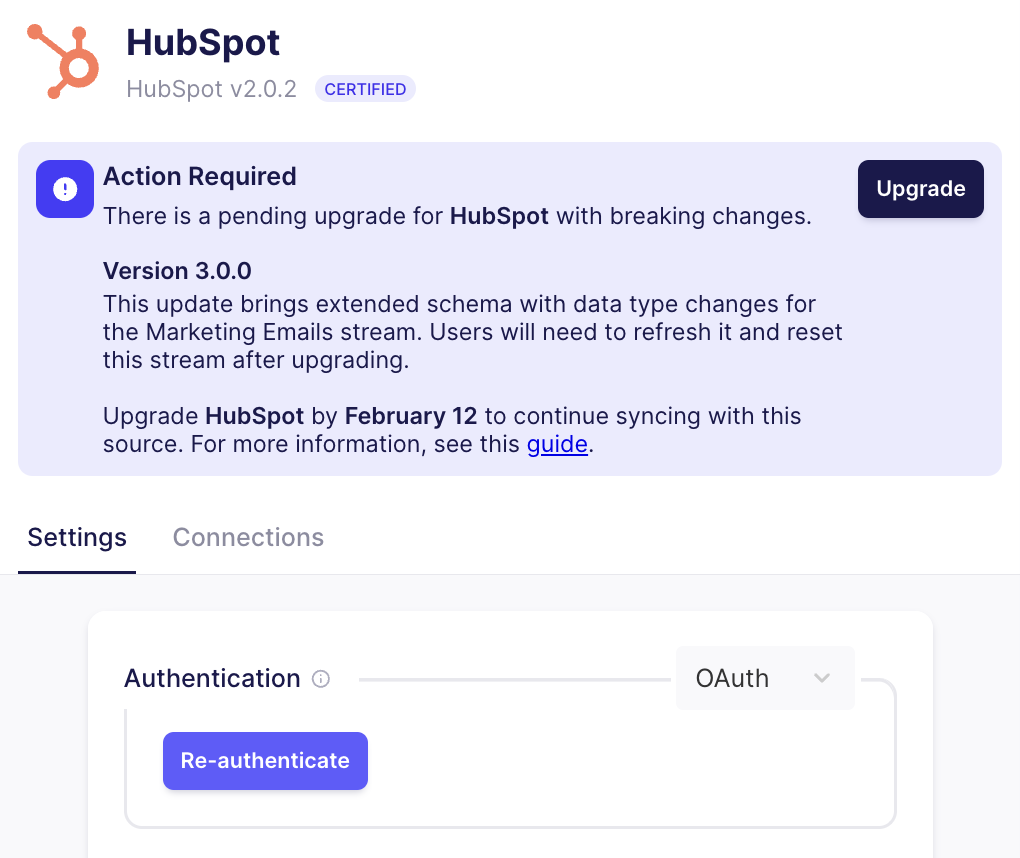The height and width of the screenshot is (858, 1020).
Task: Click the info icon beside Authentication
Action: coord(320,679)
